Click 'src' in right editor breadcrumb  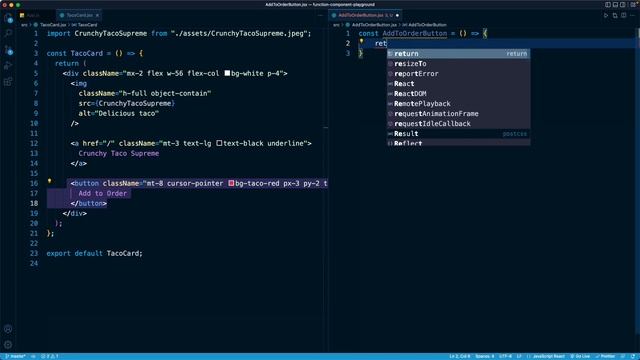336,25
